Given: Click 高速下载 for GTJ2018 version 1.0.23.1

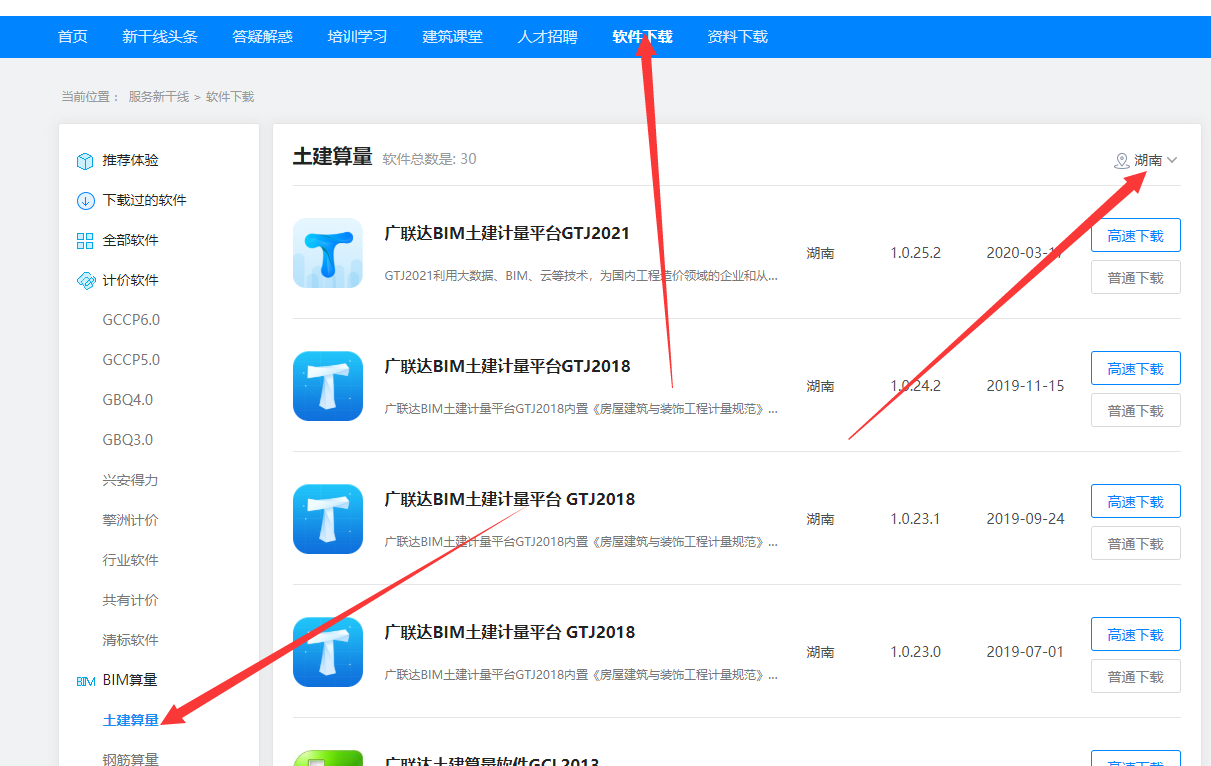Looking at the screenshot, I should 1136,501.
